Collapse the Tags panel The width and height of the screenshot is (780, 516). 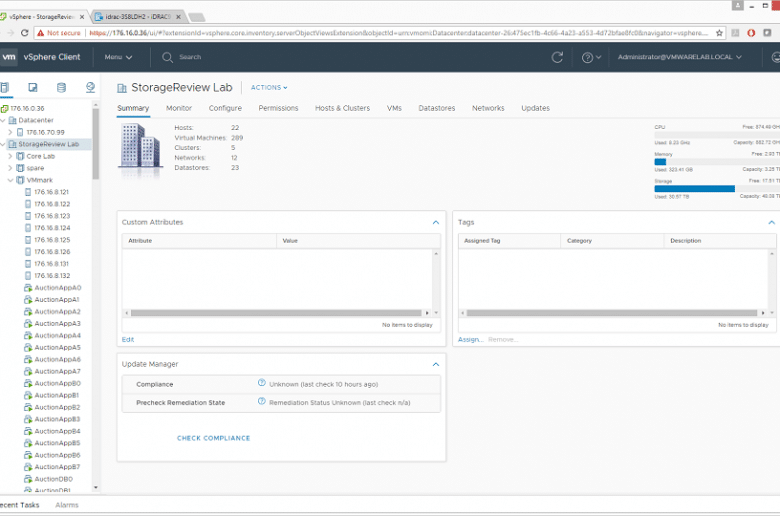tap(772, 222)
